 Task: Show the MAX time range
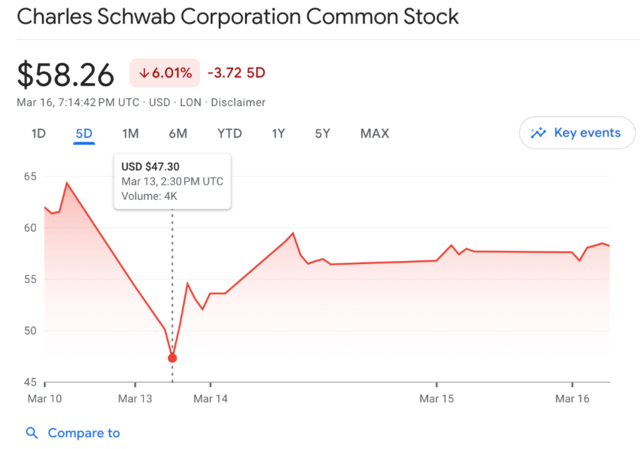pyautogui.click(x=374, y=134)
